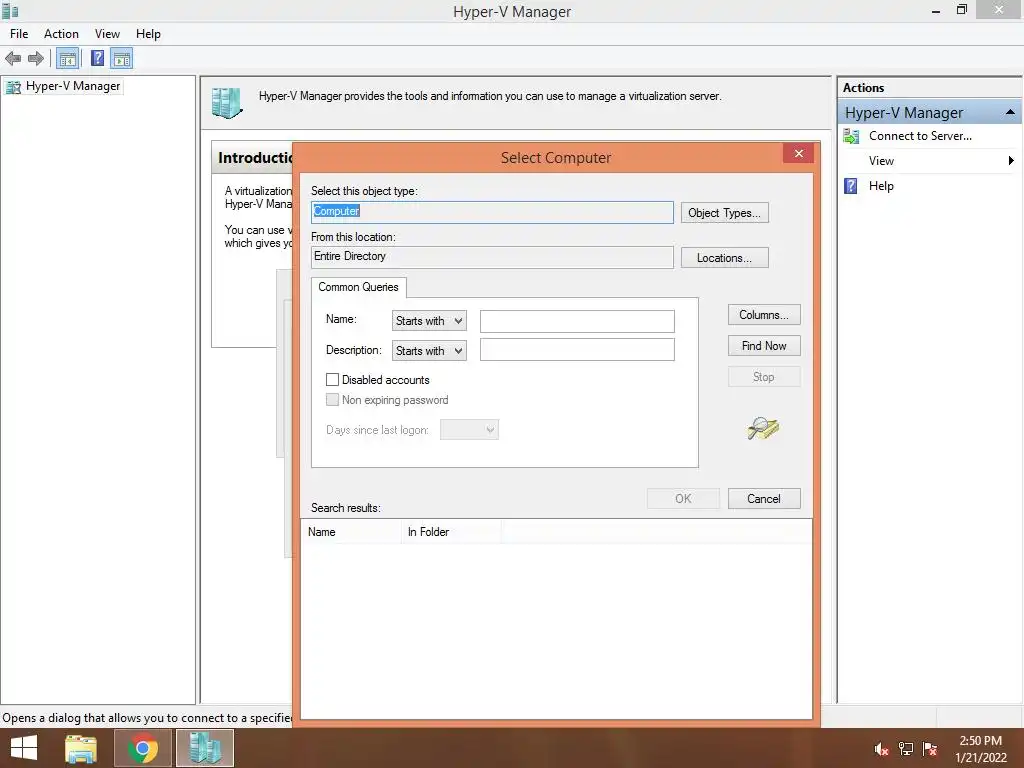Click Help link in Actions pane
This screenshot has height=768, width=1024.
881,186
